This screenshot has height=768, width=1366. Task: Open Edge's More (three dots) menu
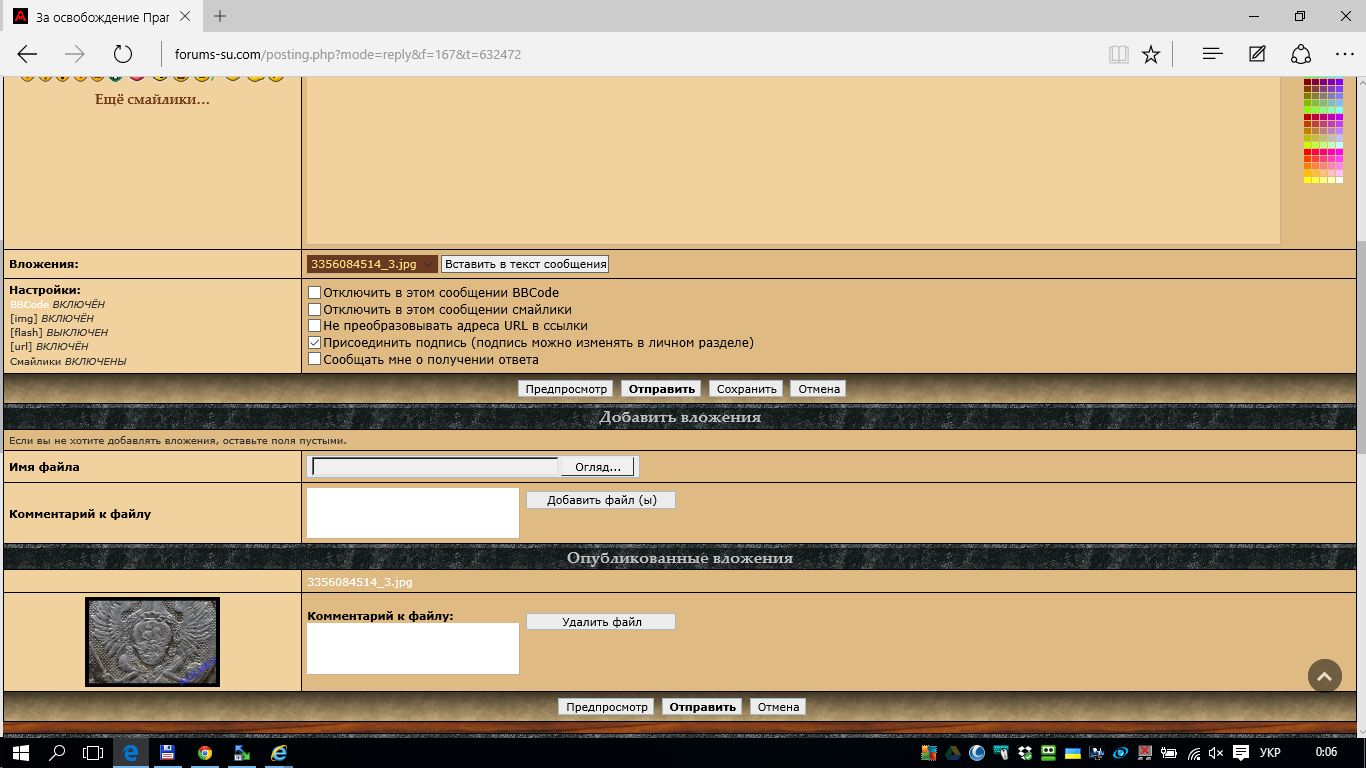coord(1344,54)
